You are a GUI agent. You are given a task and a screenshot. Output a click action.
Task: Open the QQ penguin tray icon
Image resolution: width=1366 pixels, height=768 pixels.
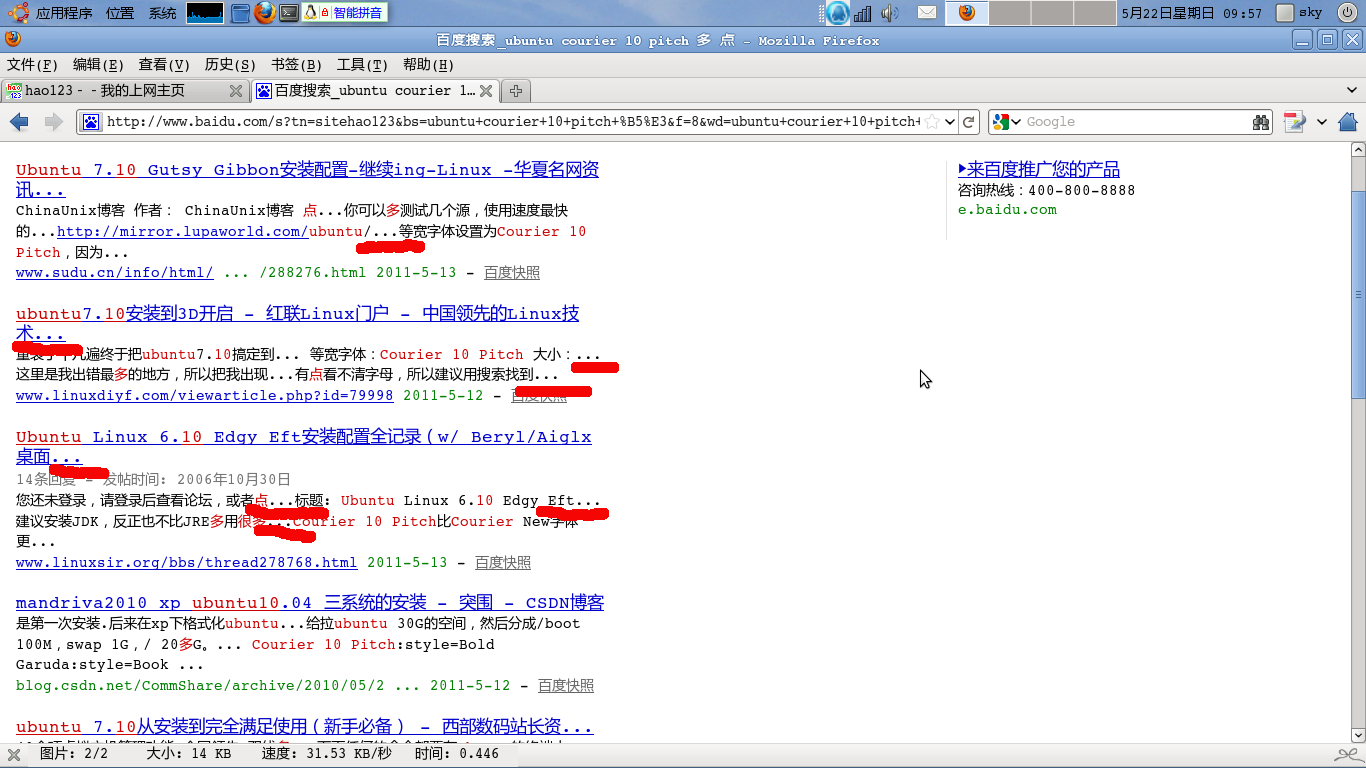837,13
